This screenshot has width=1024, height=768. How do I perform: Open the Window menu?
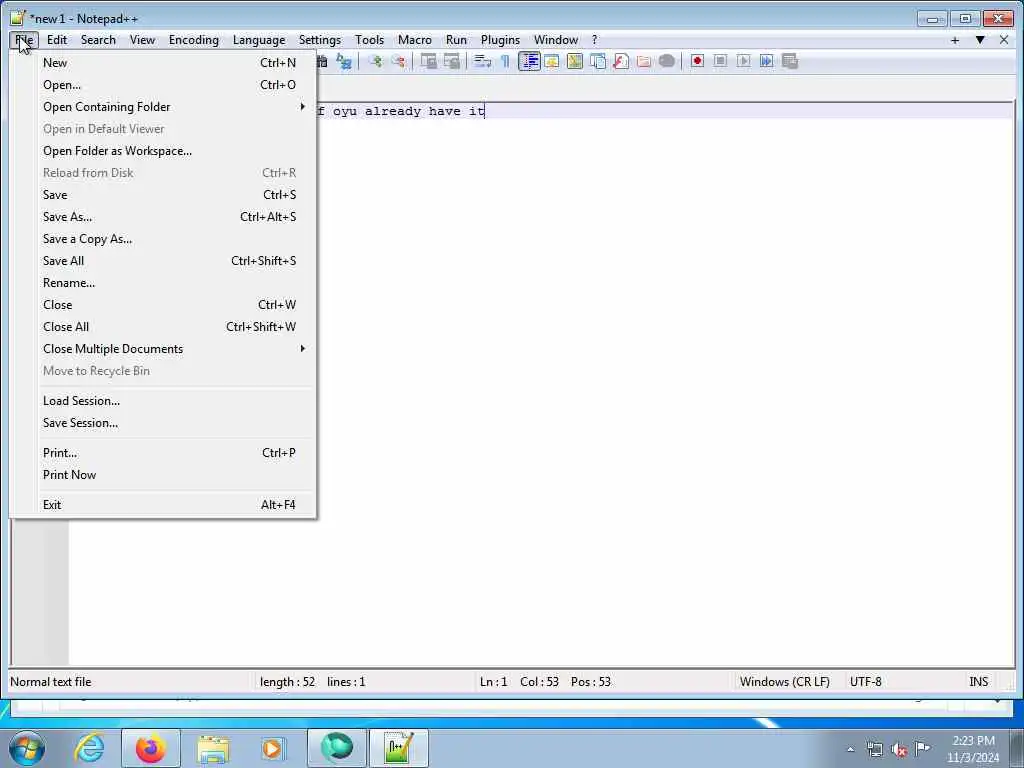[556, 40]
